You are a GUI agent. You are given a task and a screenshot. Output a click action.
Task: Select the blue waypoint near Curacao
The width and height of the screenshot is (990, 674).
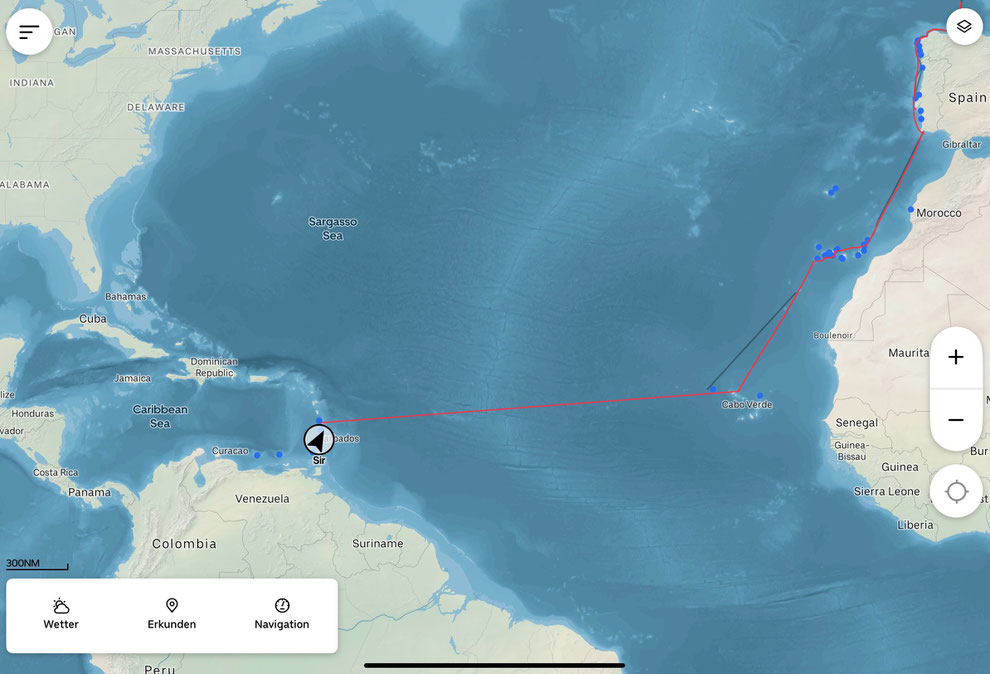coord(257,455)
